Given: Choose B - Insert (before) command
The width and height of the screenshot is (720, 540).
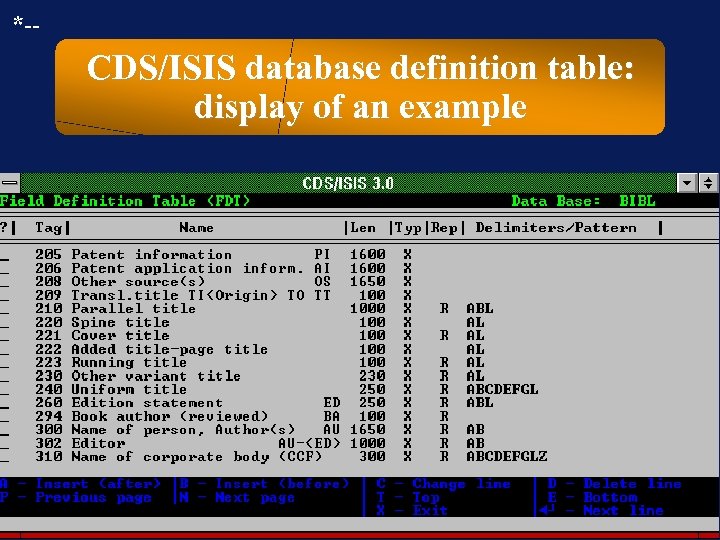Looking at the screenshot, I should point(264,484).
